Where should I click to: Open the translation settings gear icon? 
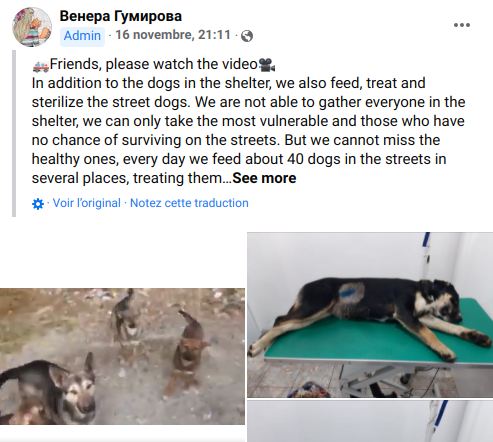click(38, 204)
